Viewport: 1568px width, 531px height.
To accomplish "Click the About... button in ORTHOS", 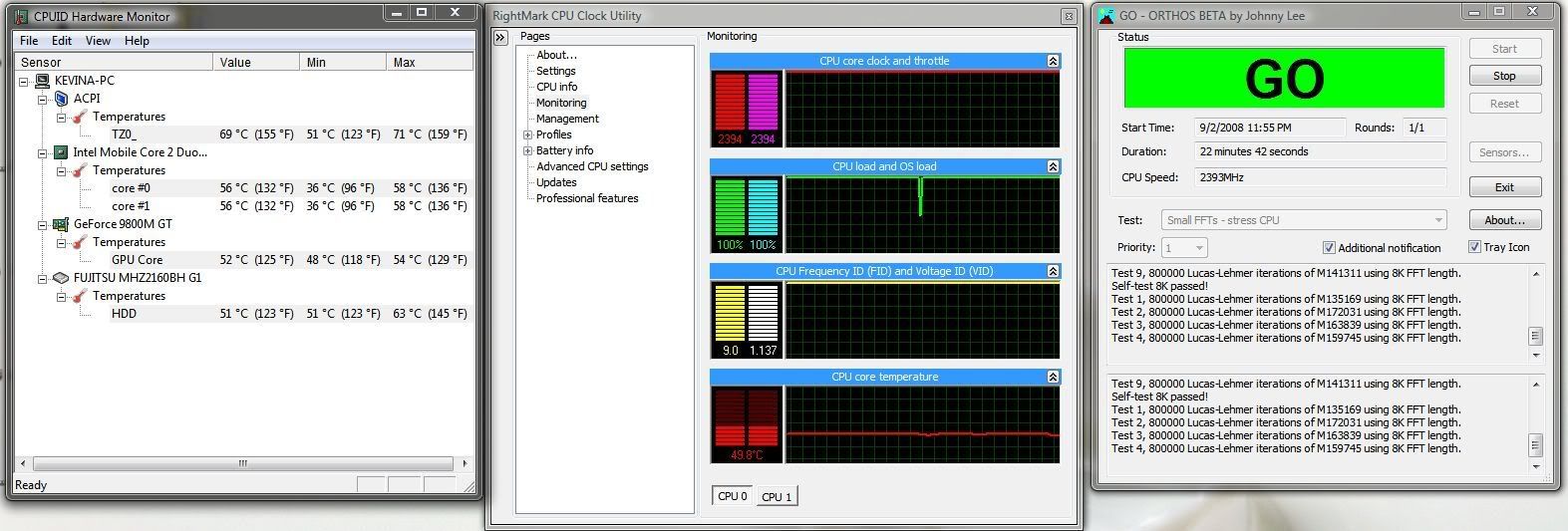I will (x=1504, y=220).
